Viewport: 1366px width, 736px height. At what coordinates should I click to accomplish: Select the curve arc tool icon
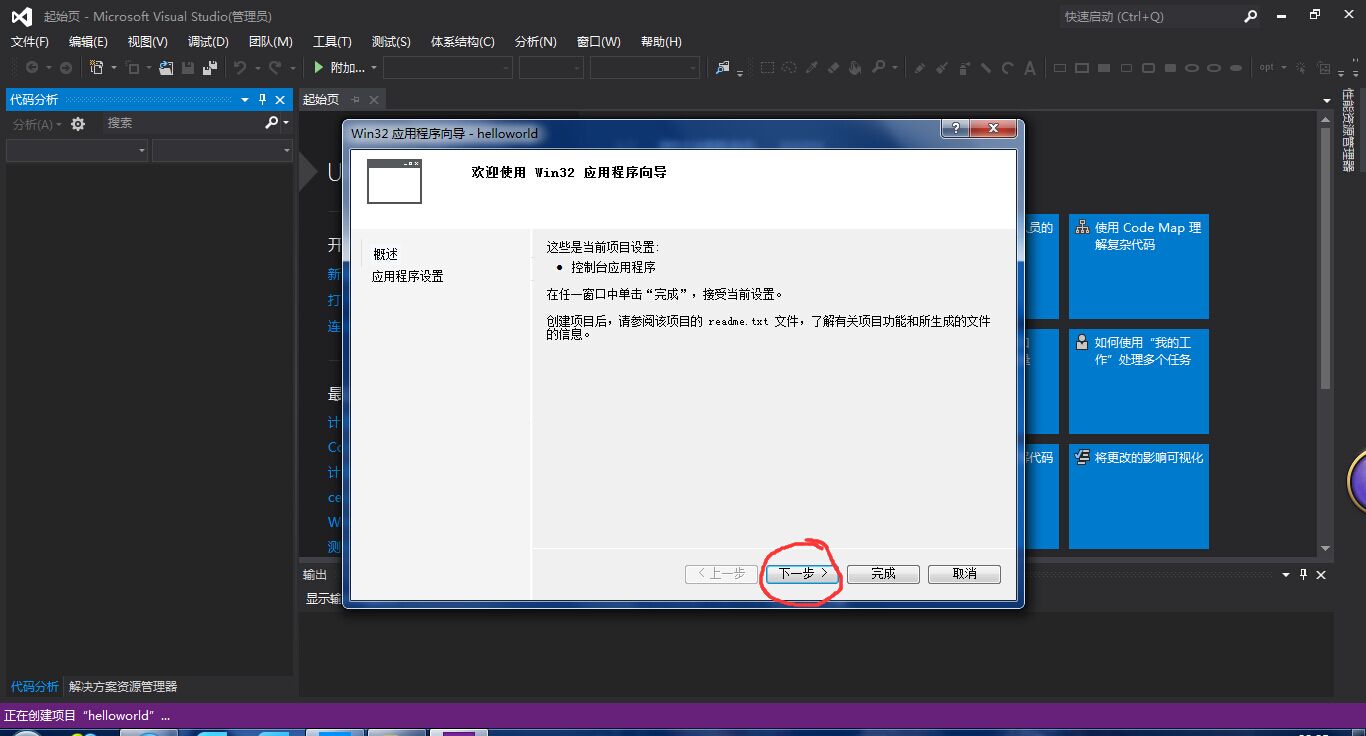1008,68
